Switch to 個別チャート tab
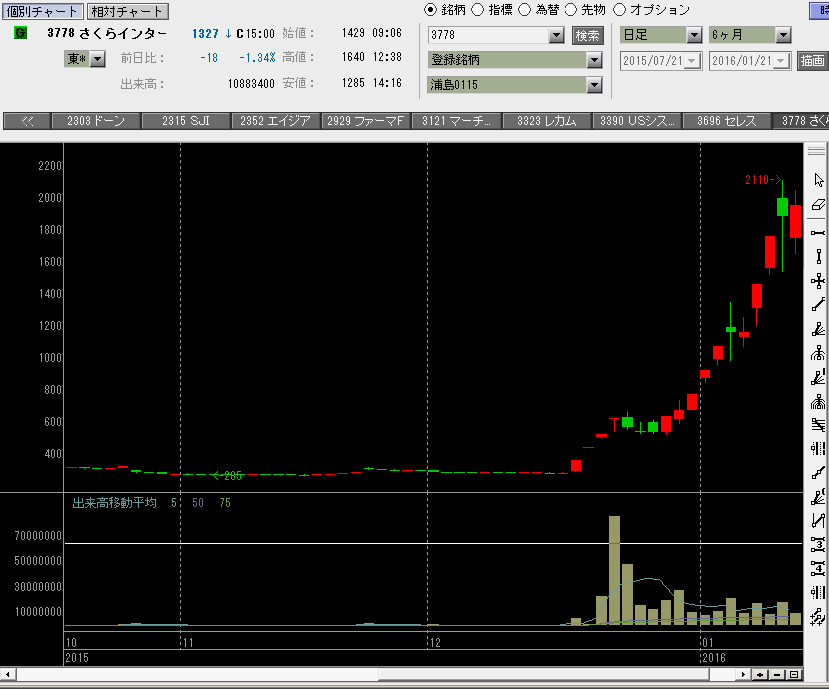 (x=42, y=11)
